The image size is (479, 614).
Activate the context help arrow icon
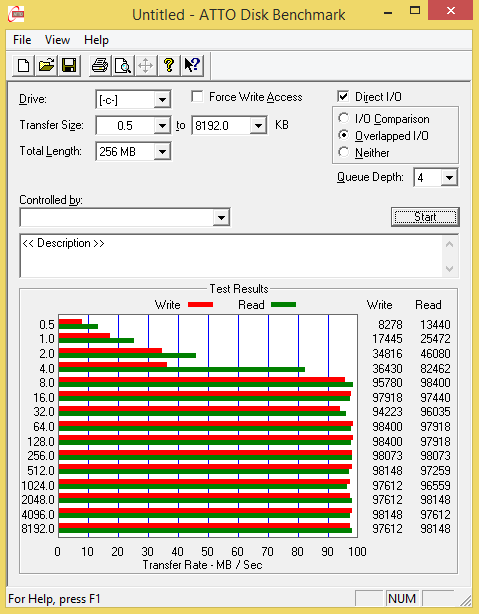point(192,65)
